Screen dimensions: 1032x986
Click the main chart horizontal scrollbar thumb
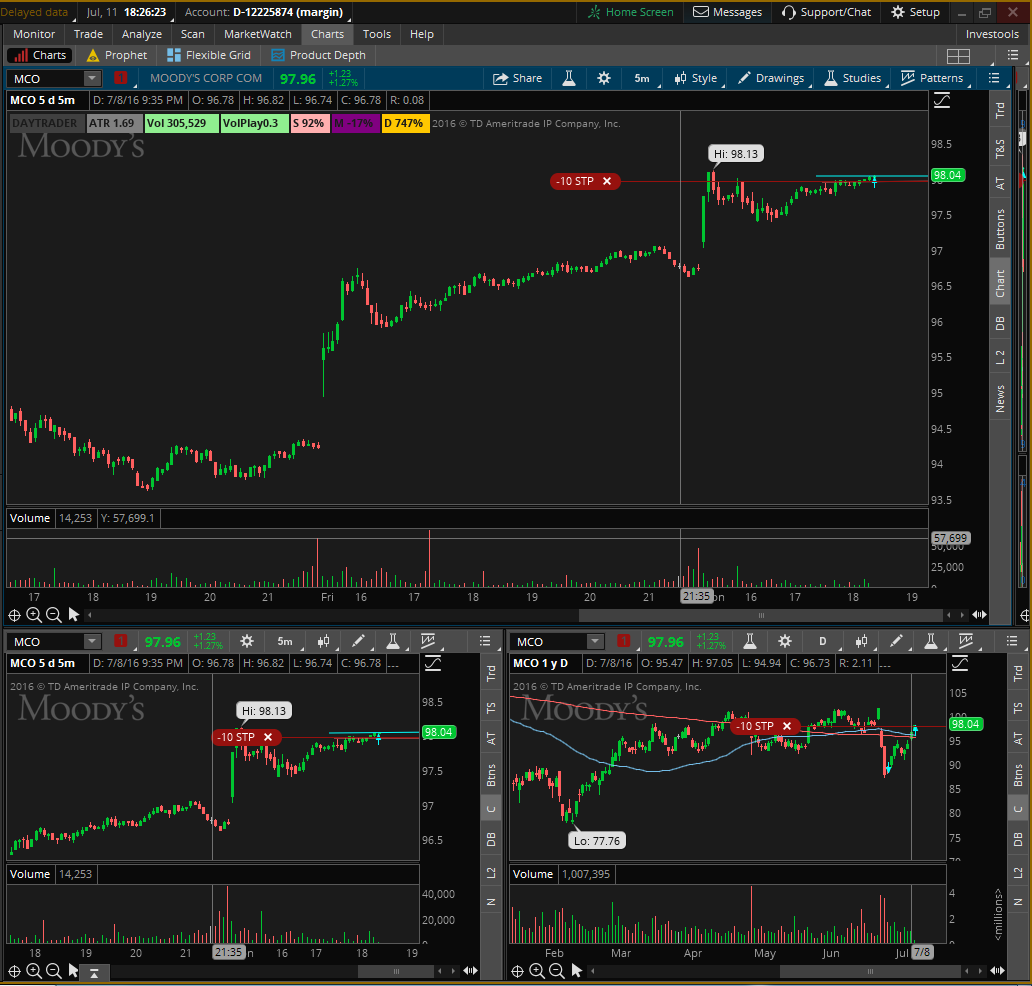[x=760, y=615]
